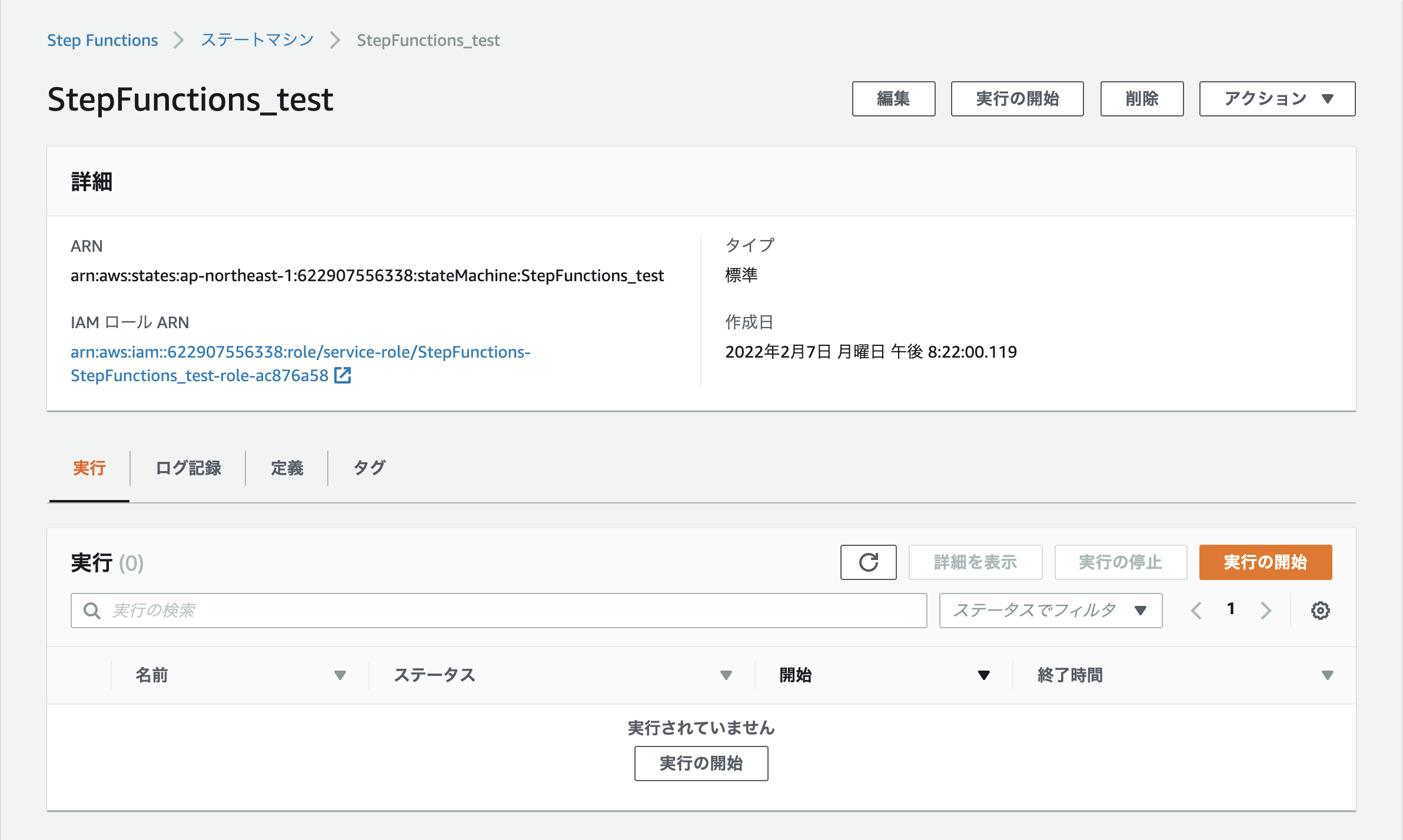Click the 名前 column header label
This screenshot has width=1403, height=840.
[x=152, y=675]
